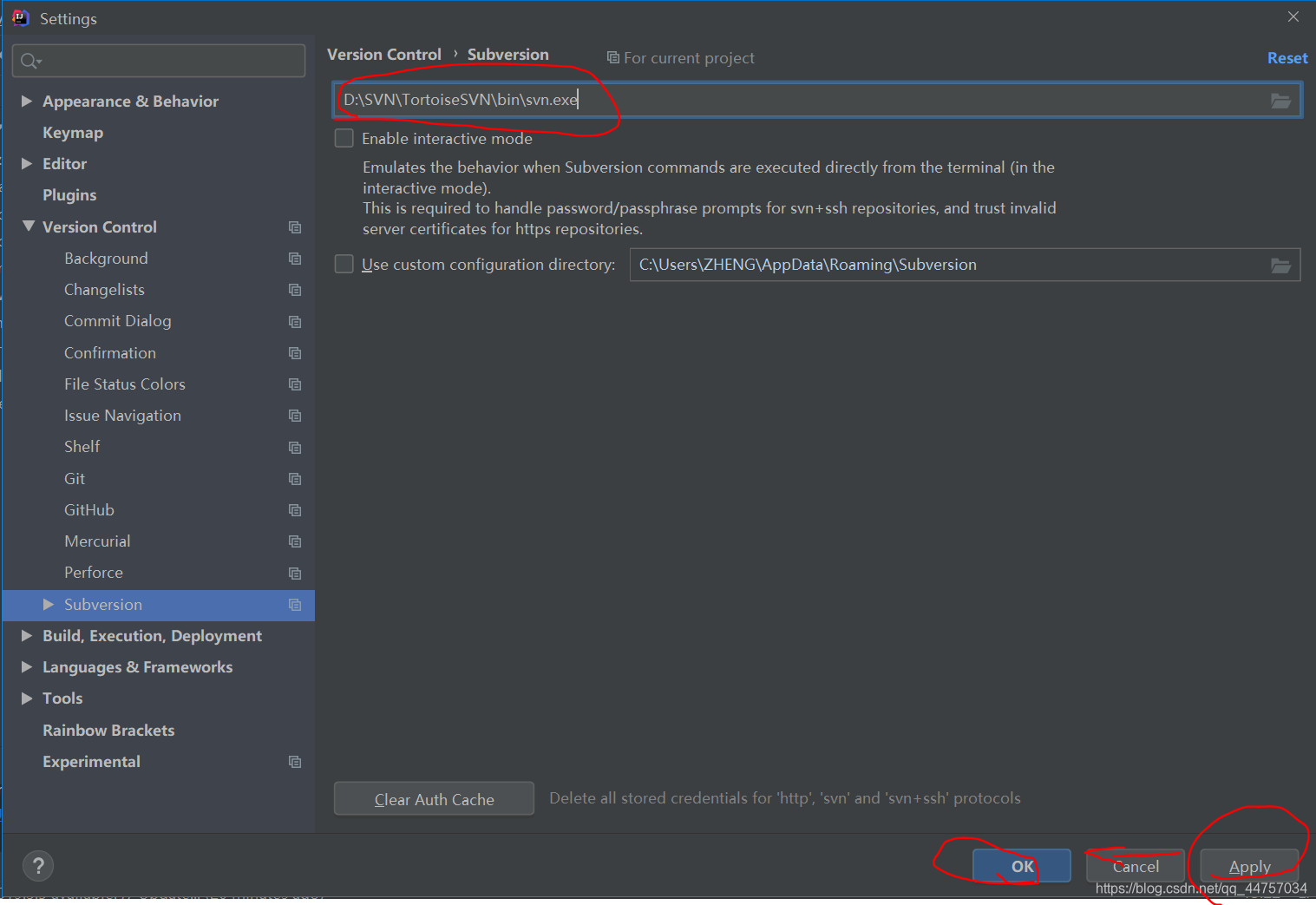Browse for custom configuration directory folder
Screen dimensions: 1316x905
coord(1280,266)
